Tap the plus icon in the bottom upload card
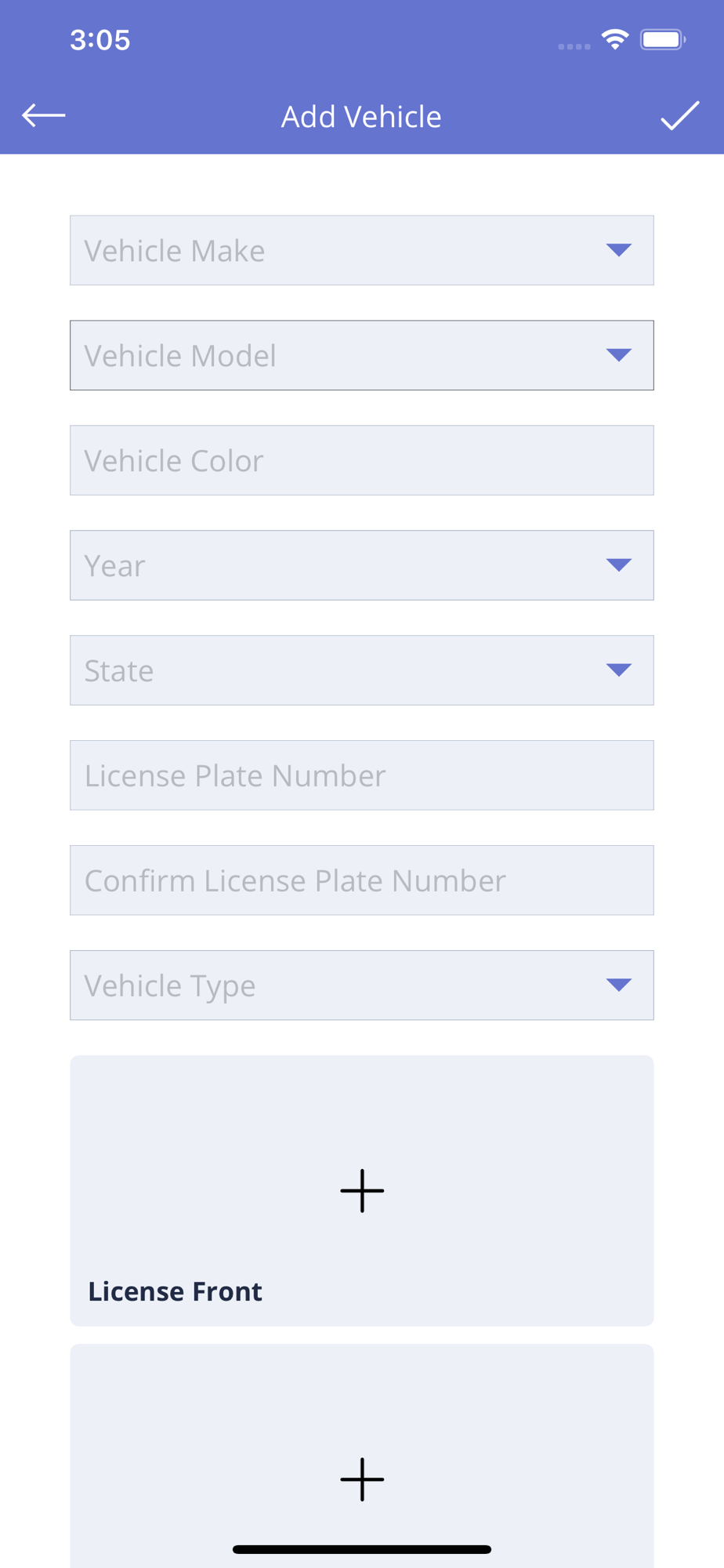 coord(362,1479)
